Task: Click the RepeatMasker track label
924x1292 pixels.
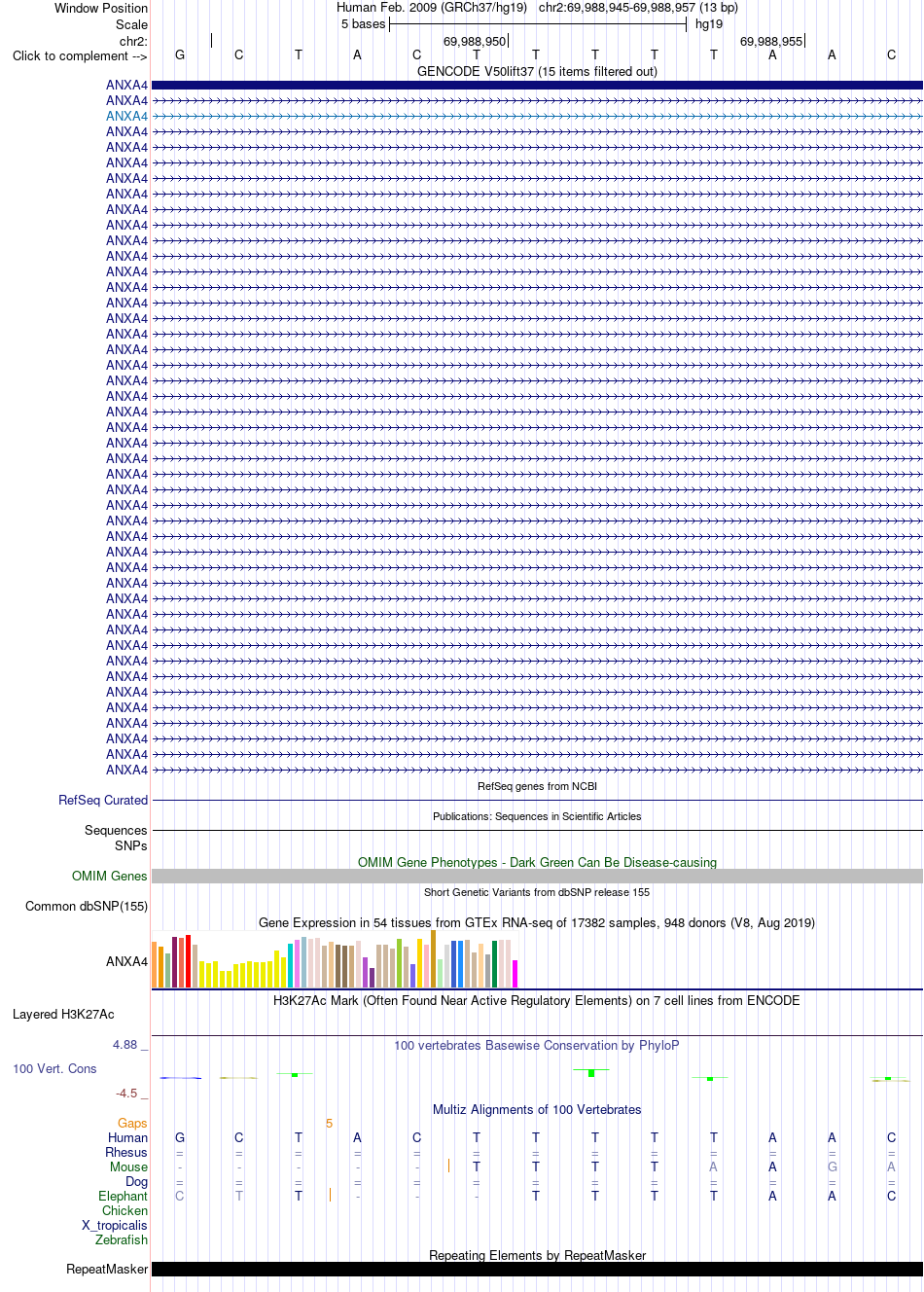Action: coord(107,1269)
